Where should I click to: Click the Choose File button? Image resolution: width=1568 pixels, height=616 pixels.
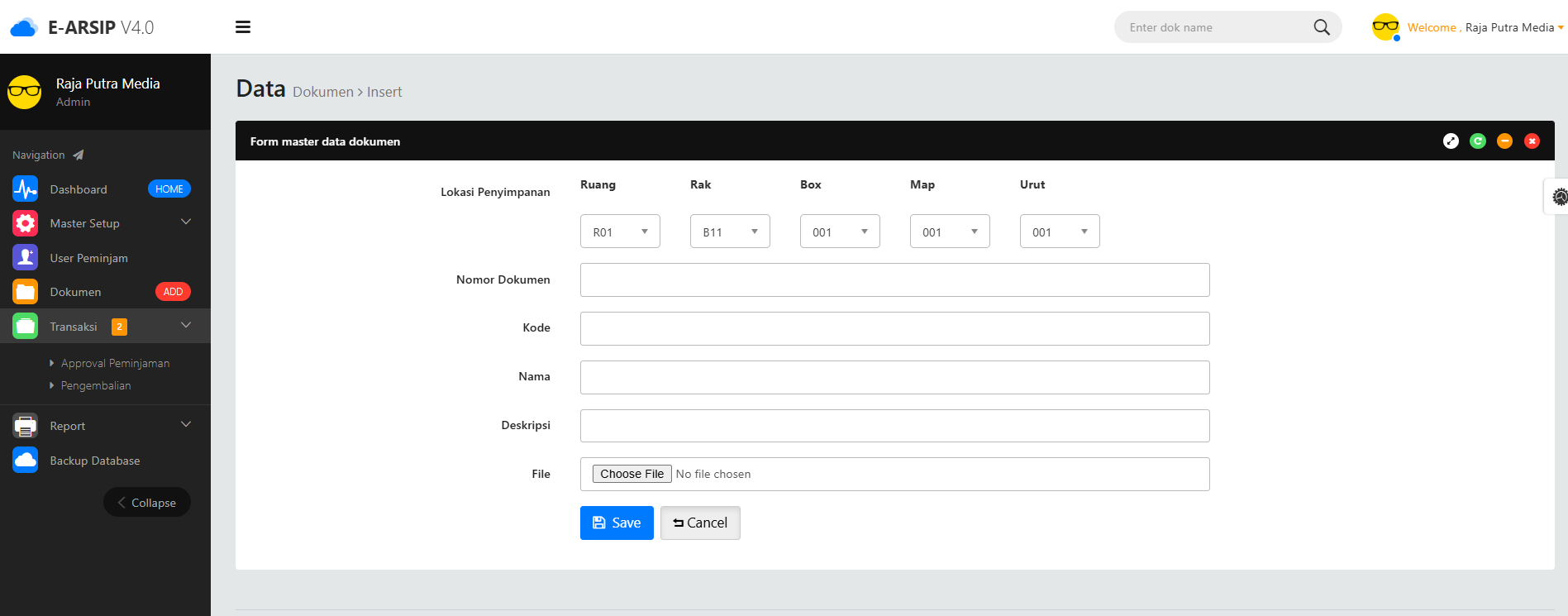631,474
